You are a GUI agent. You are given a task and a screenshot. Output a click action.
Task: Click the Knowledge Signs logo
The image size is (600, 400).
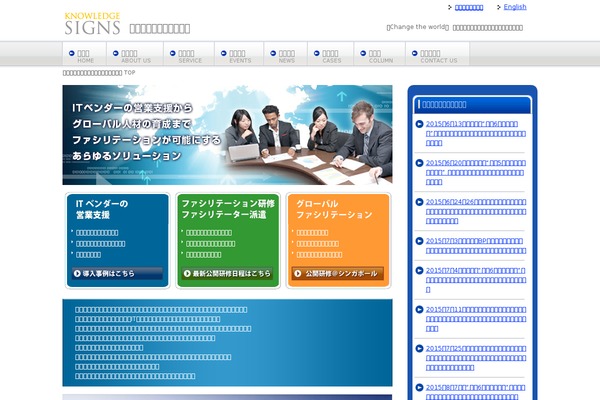pyautogui.click(x=92, y=24)
